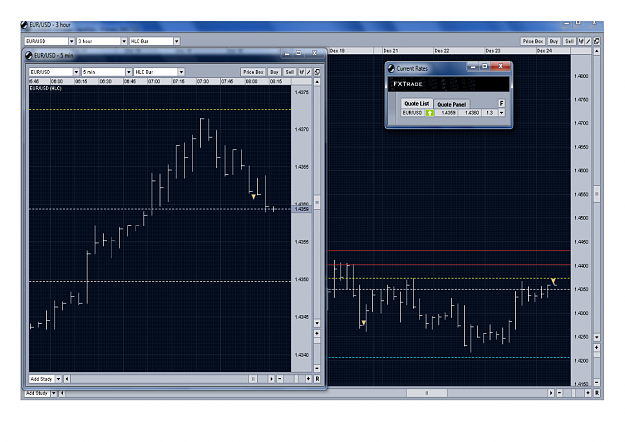The image size is (625, 442).
Task: Zoom out price axis minus in 5 min window
Action: [x=317, y=368]
